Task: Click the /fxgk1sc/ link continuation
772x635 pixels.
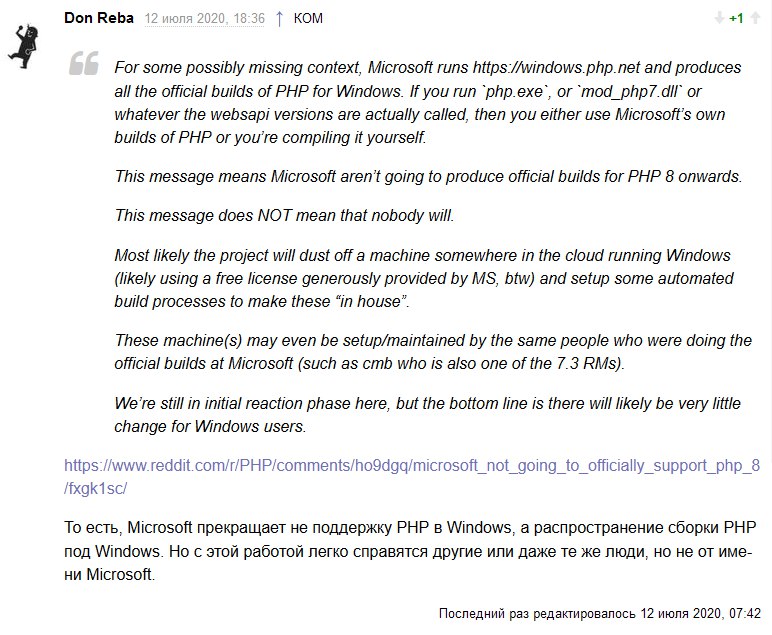Action: tap(96, 488)
